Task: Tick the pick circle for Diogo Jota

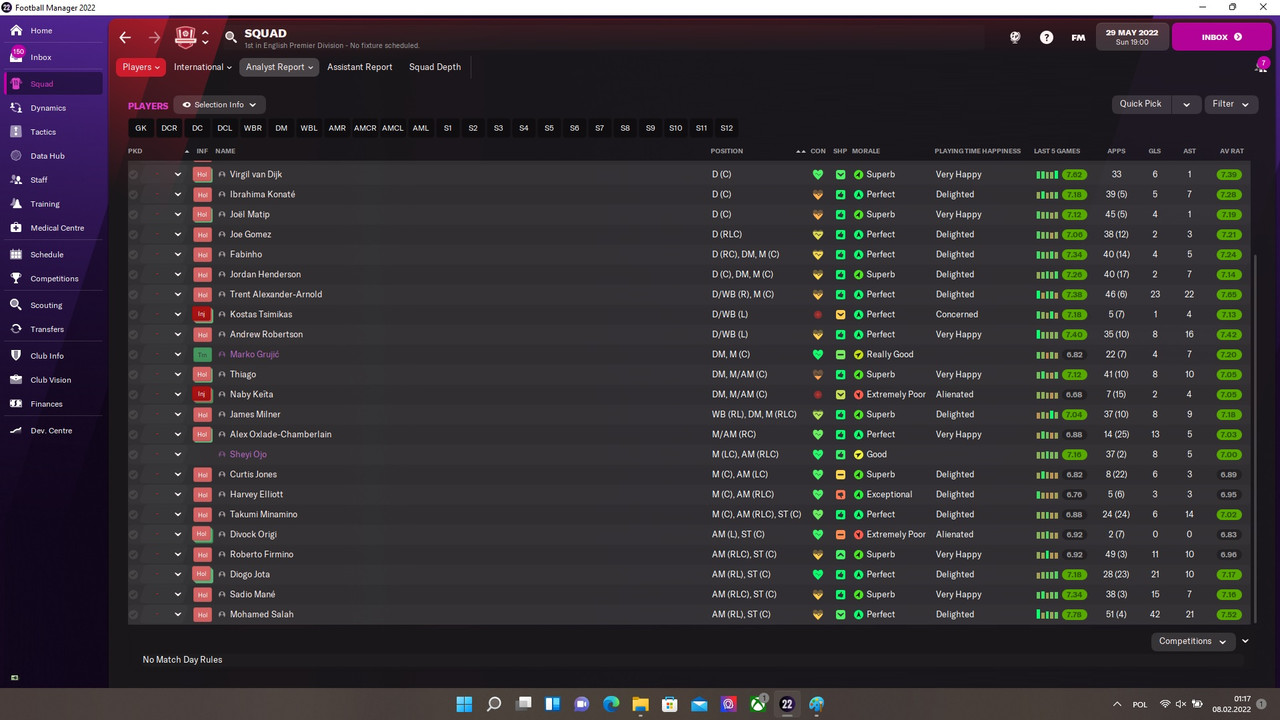Action: click(x=134, y=574)
